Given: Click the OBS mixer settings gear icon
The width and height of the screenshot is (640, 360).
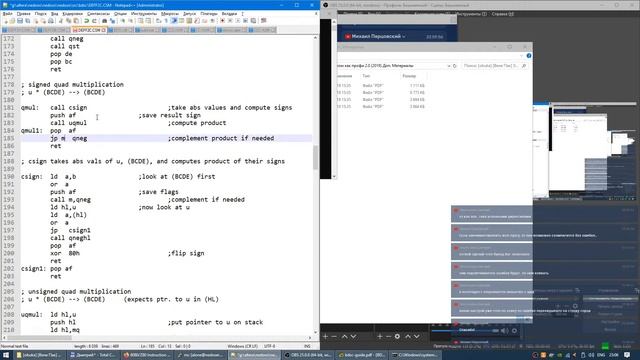Looking at the screenshot, I should [x=514, y=331].
